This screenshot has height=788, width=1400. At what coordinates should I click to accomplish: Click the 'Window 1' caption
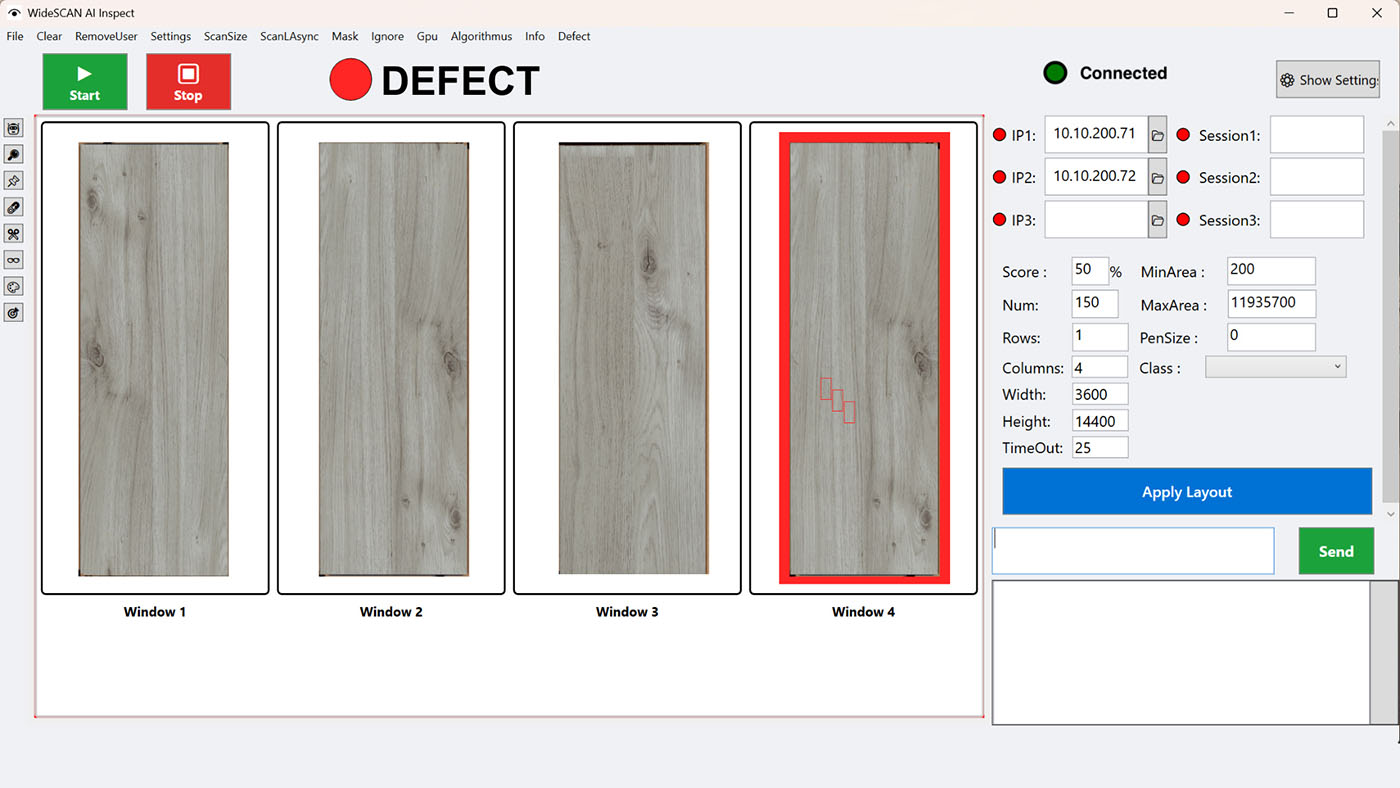pos(155,612)
